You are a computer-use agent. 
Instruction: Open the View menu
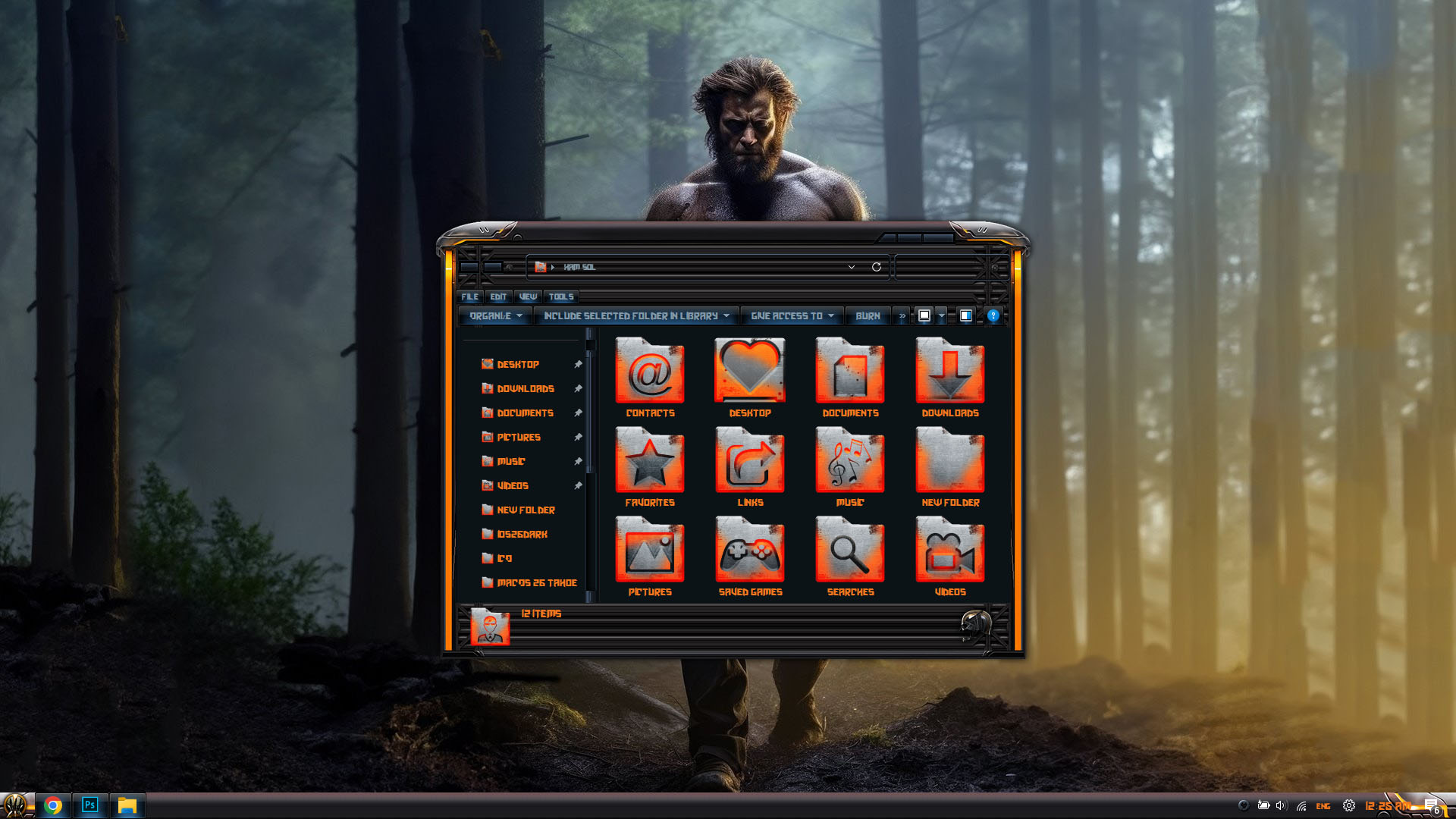tap(528, 297)
